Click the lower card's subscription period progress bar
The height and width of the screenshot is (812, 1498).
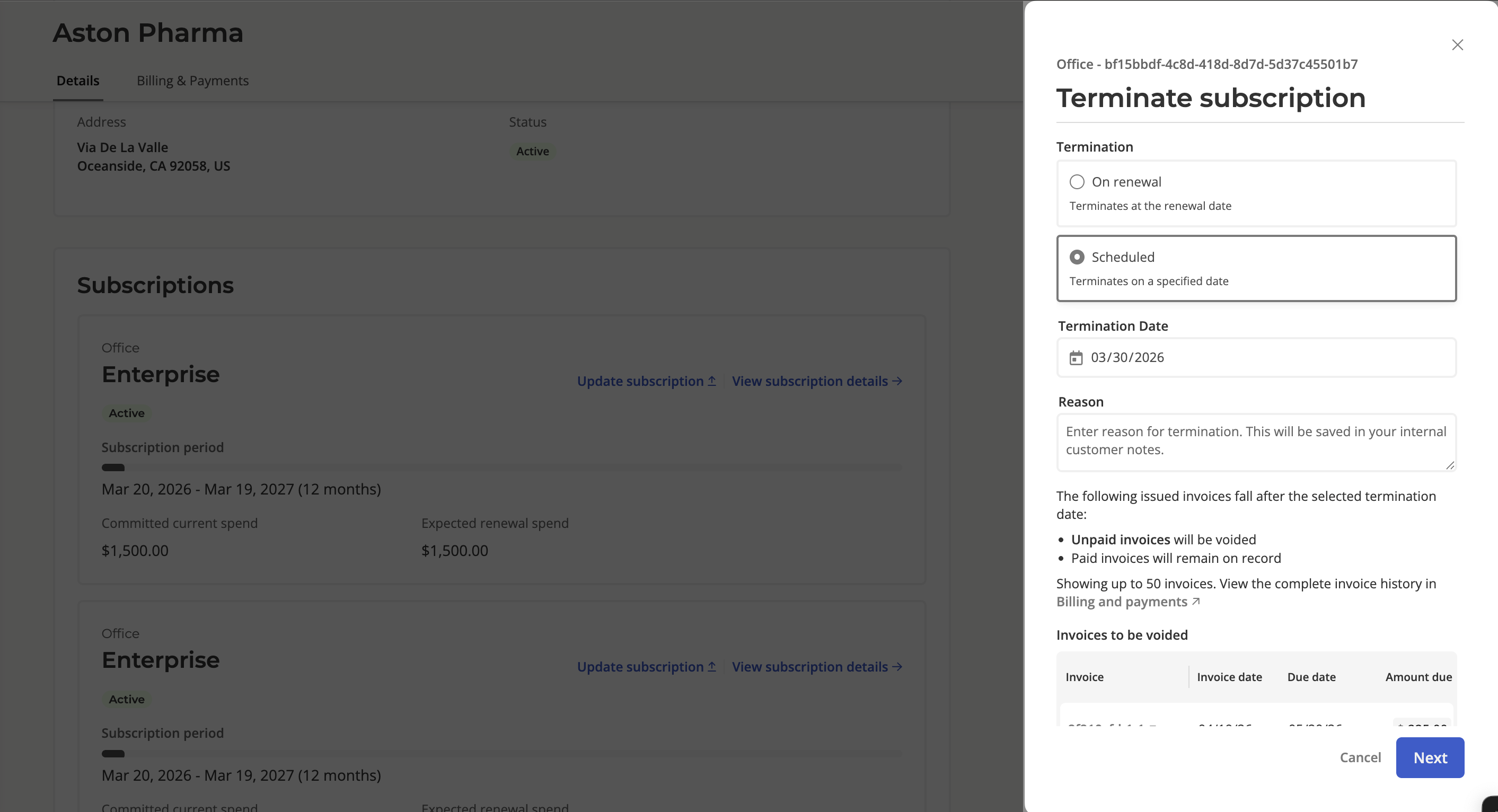point(501,754)
